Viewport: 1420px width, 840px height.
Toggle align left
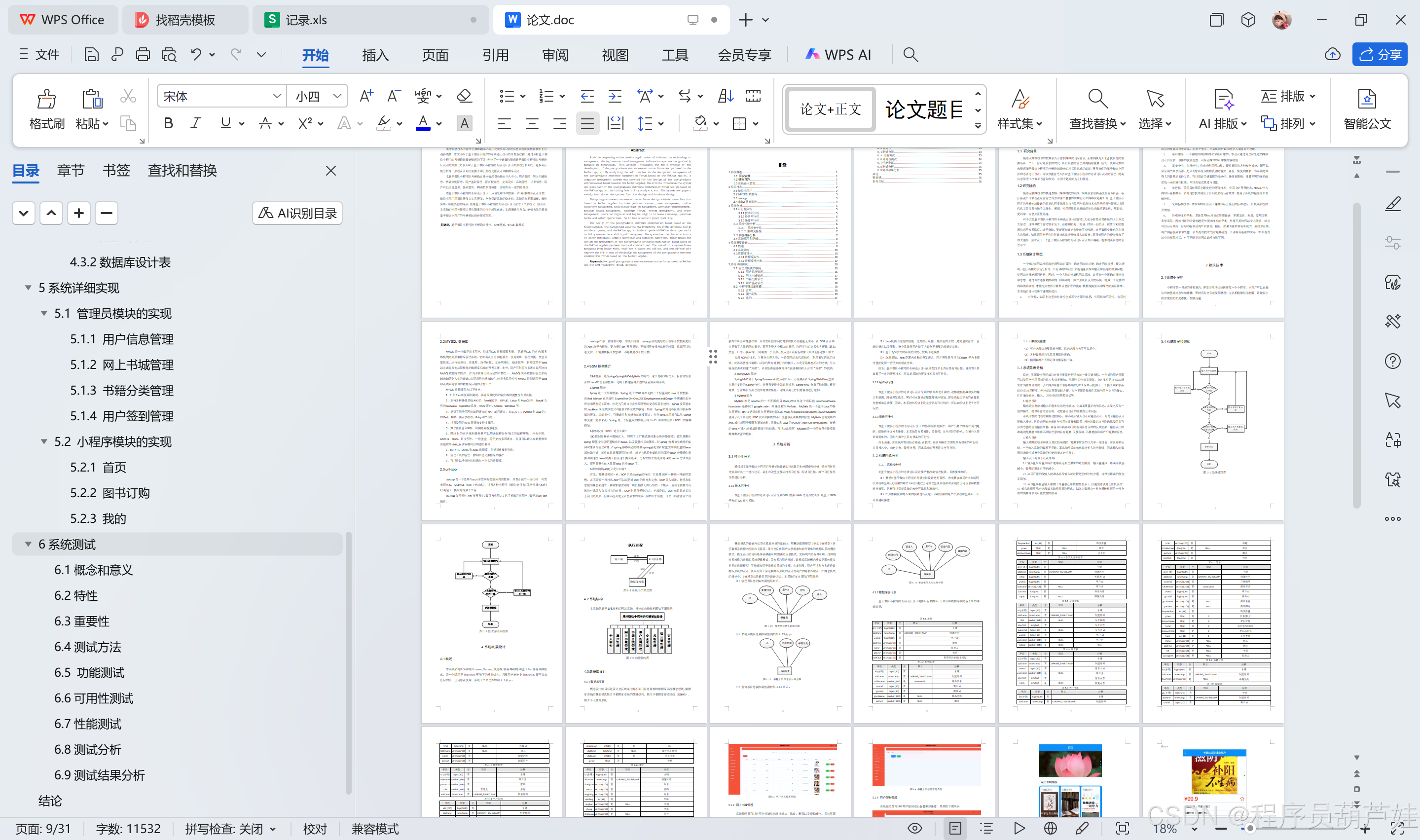point(504,123)
